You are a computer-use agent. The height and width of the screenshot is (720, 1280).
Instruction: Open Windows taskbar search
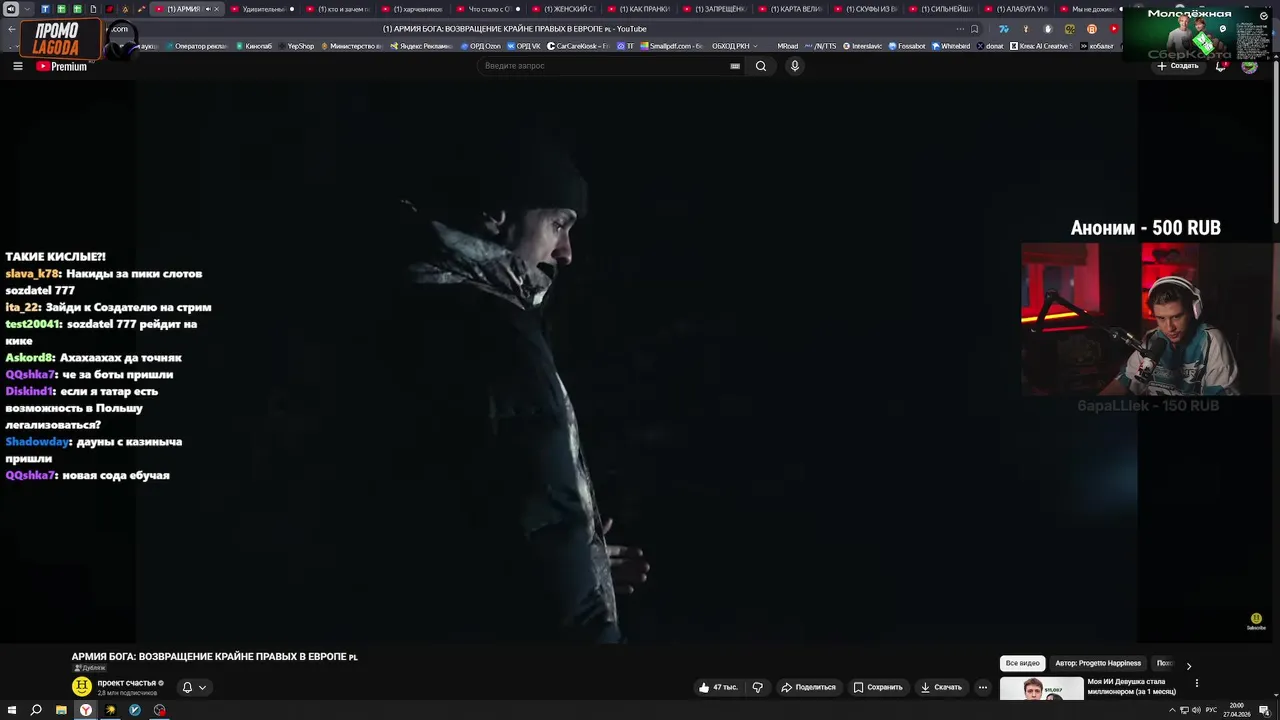[x=36, y=710]
